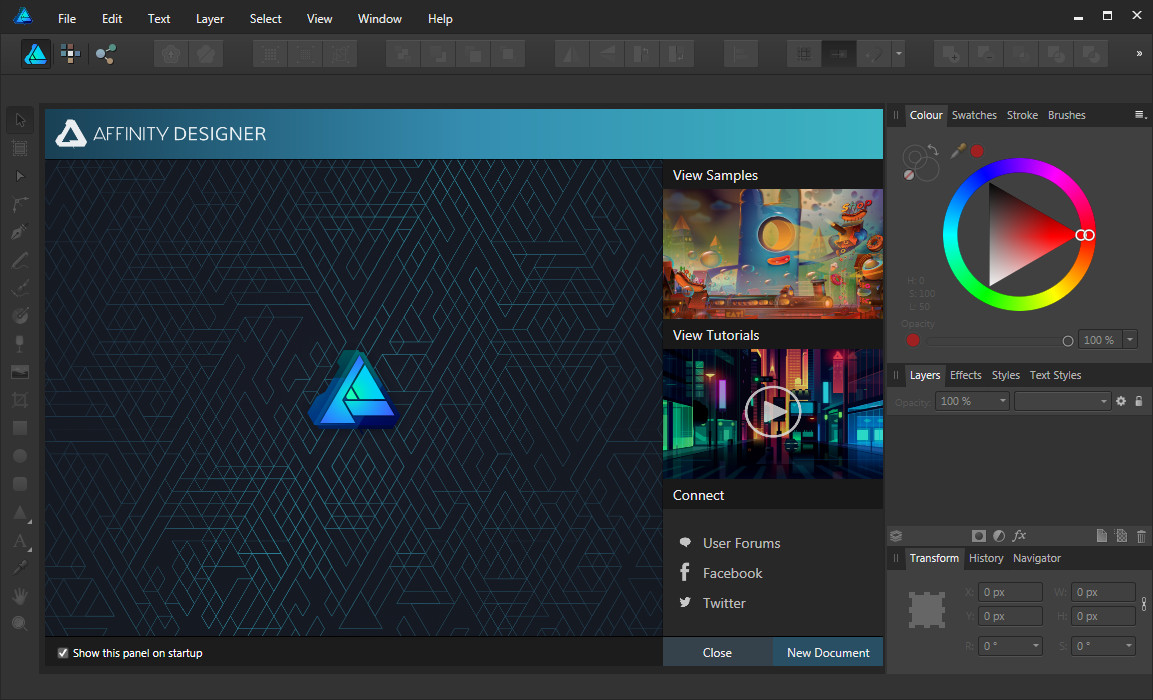Open the snapping options dropdown arrow

(x=899, y=54)
